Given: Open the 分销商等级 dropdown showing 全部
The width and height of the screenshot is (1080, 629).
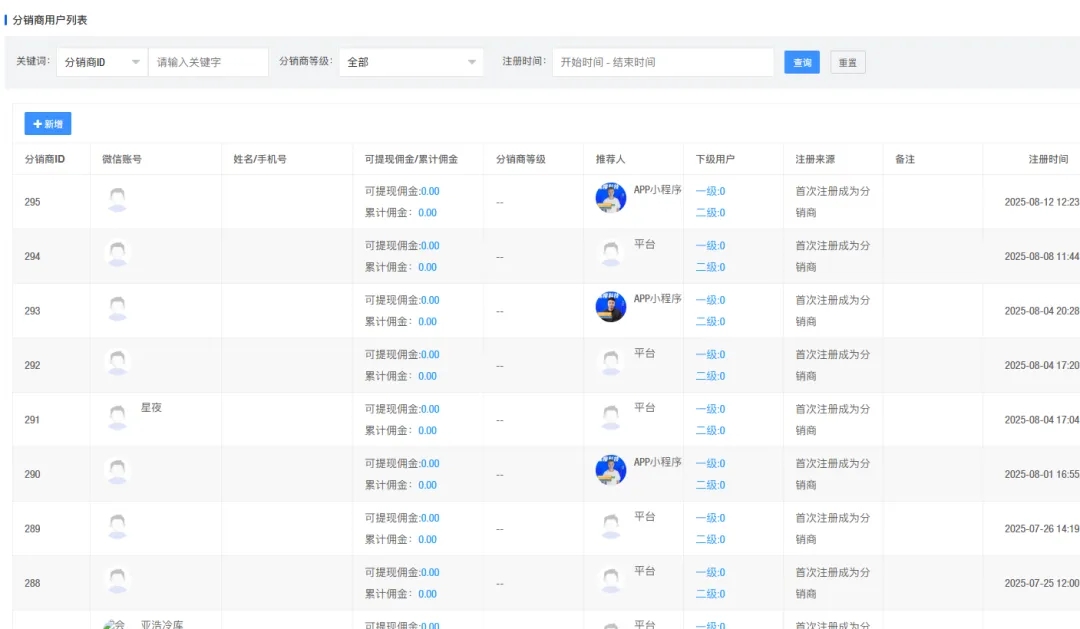Looking at the screenshot, I should [410, 61].
